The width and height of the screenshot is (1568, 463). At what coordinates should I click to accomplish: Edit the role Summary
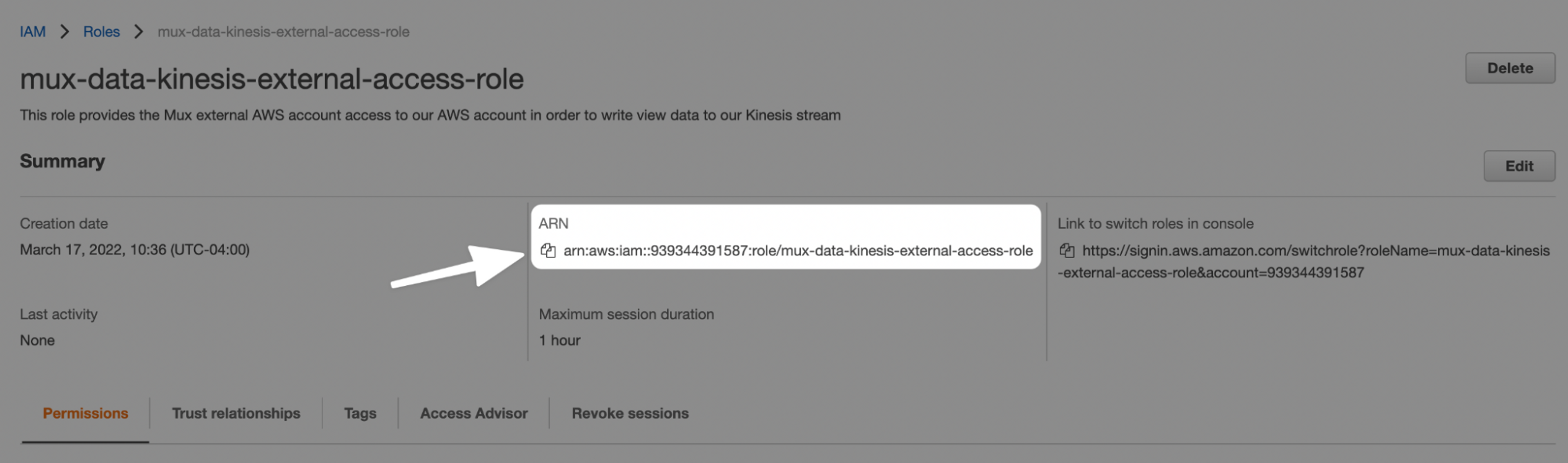(1519, 166)
